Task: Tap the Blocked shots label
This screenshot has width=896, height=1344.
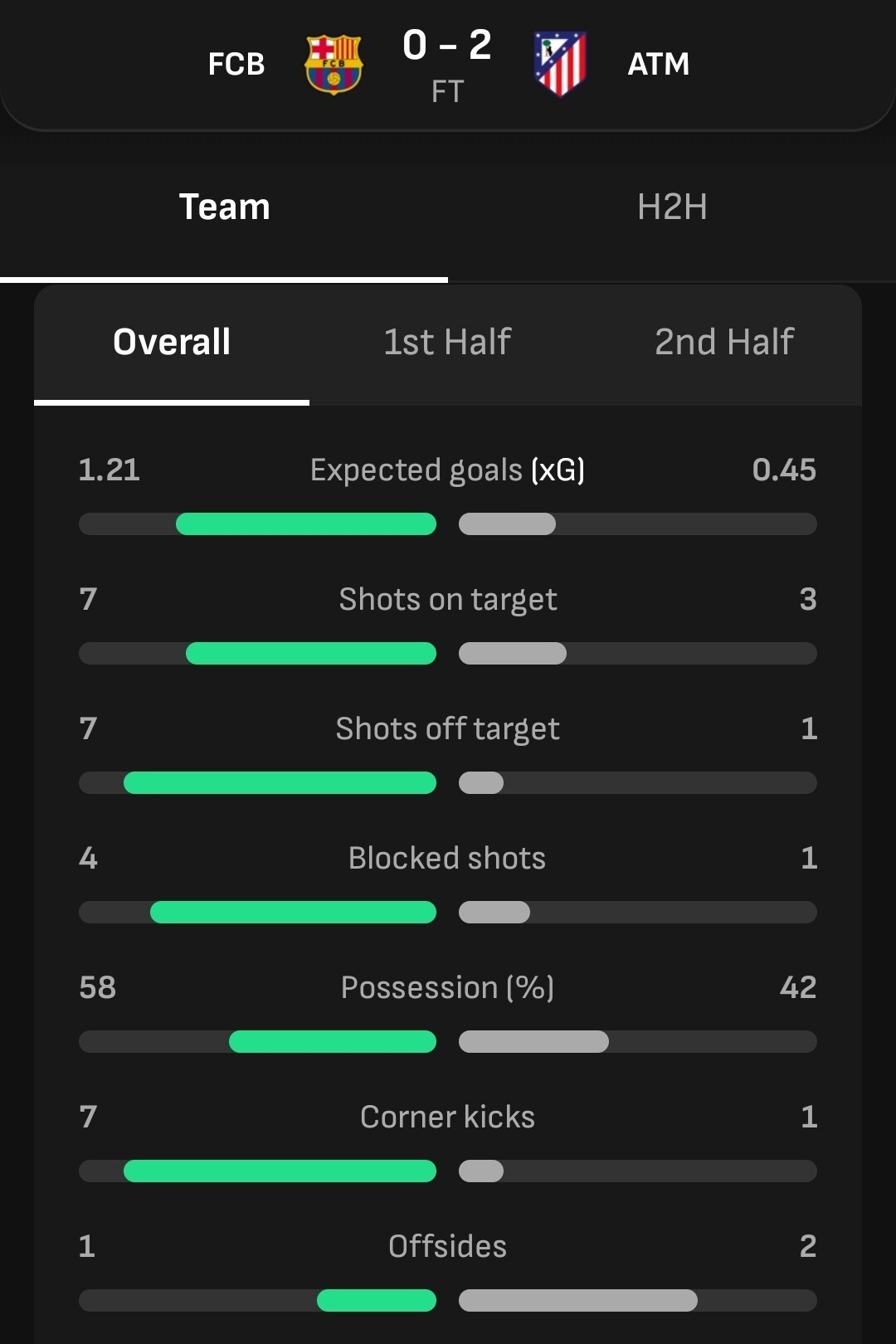Action: pyautogui.click(x=447, y=859)
